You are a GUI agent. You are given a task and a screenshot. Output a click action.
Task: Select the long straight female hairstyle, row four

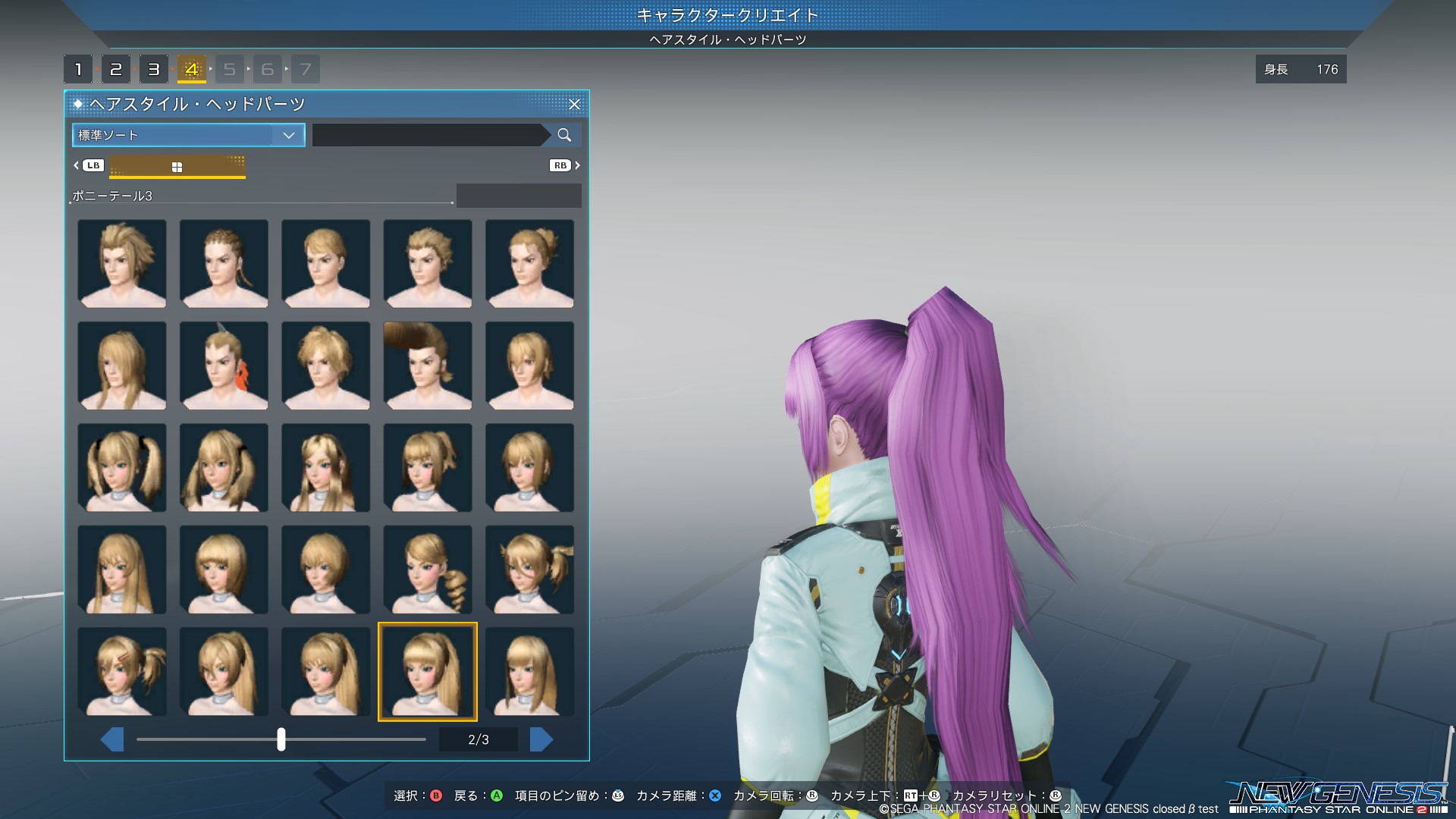tap(122, 570)
